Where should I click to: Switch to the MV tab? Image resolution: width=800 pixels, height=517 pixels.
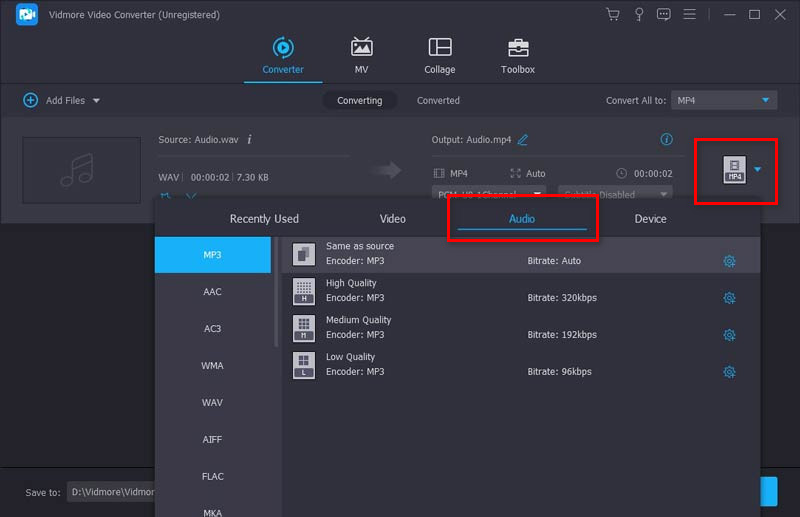click(361, 56)
